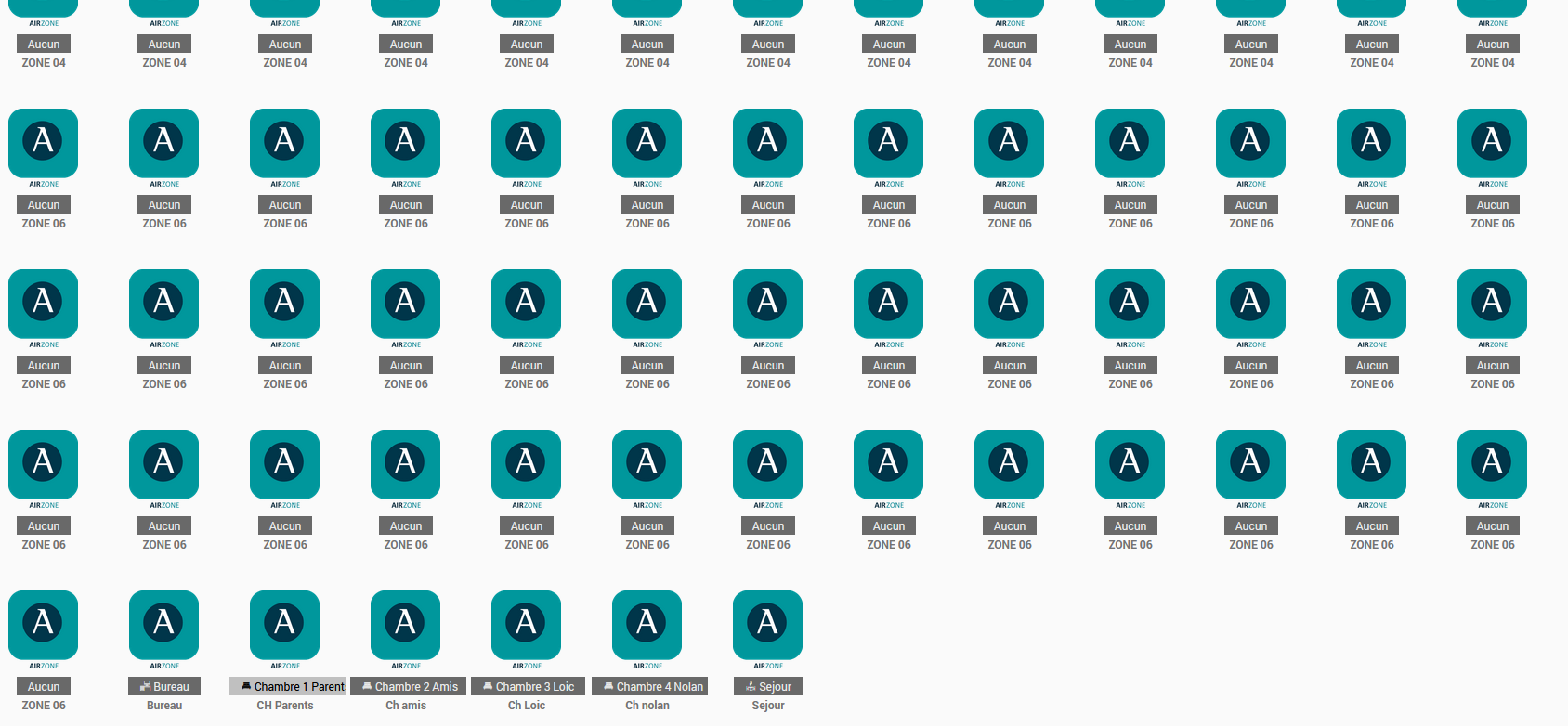Image resolution: width=1568 pixels, height=726 pixels.
Task: Click the Ch Loic device name text
Action: point(527,706)
